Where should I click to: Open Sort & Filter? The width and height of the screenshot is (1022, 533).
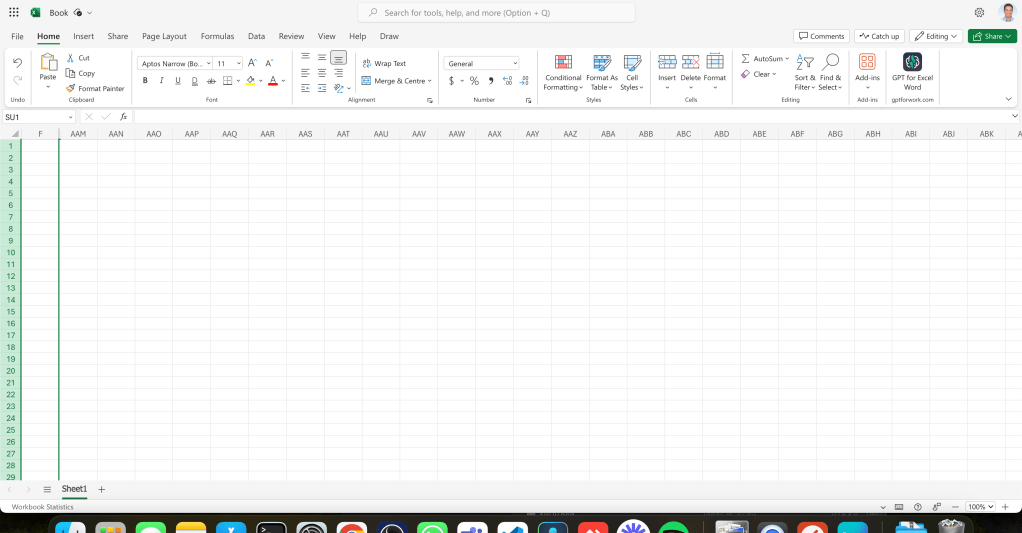(x=805, y=72)
